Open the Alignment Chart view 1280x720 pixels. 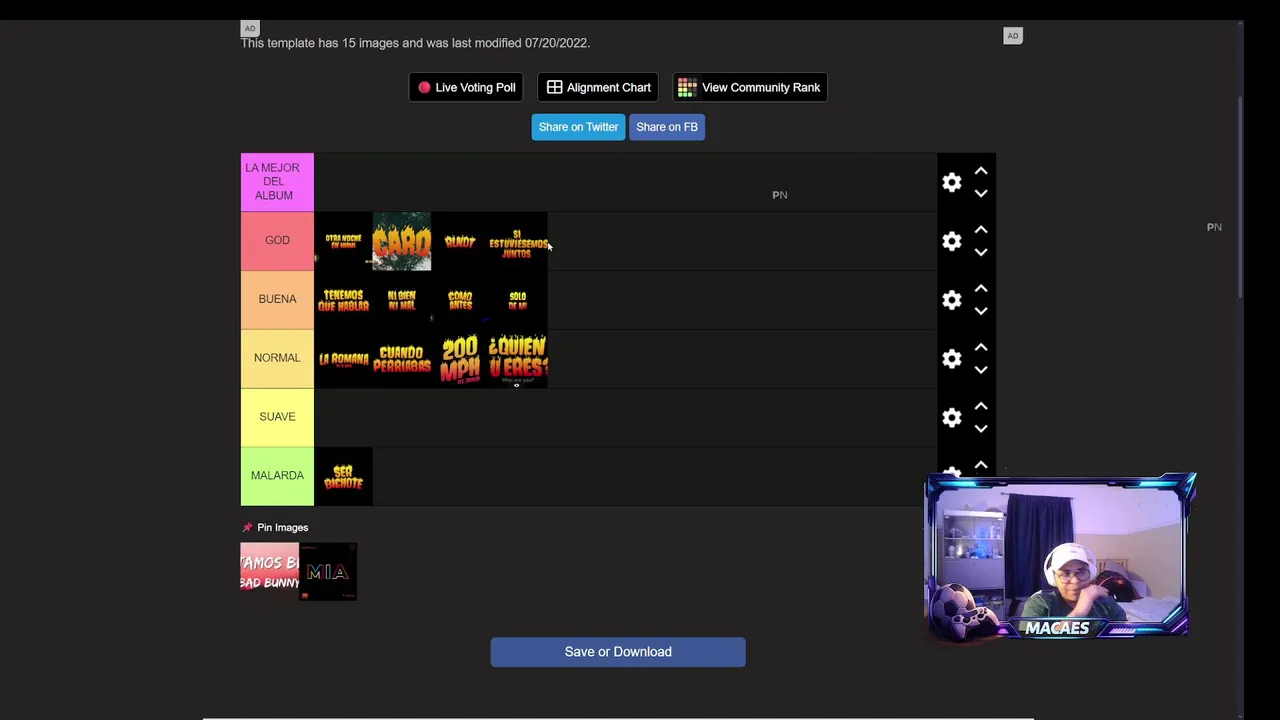598,87
